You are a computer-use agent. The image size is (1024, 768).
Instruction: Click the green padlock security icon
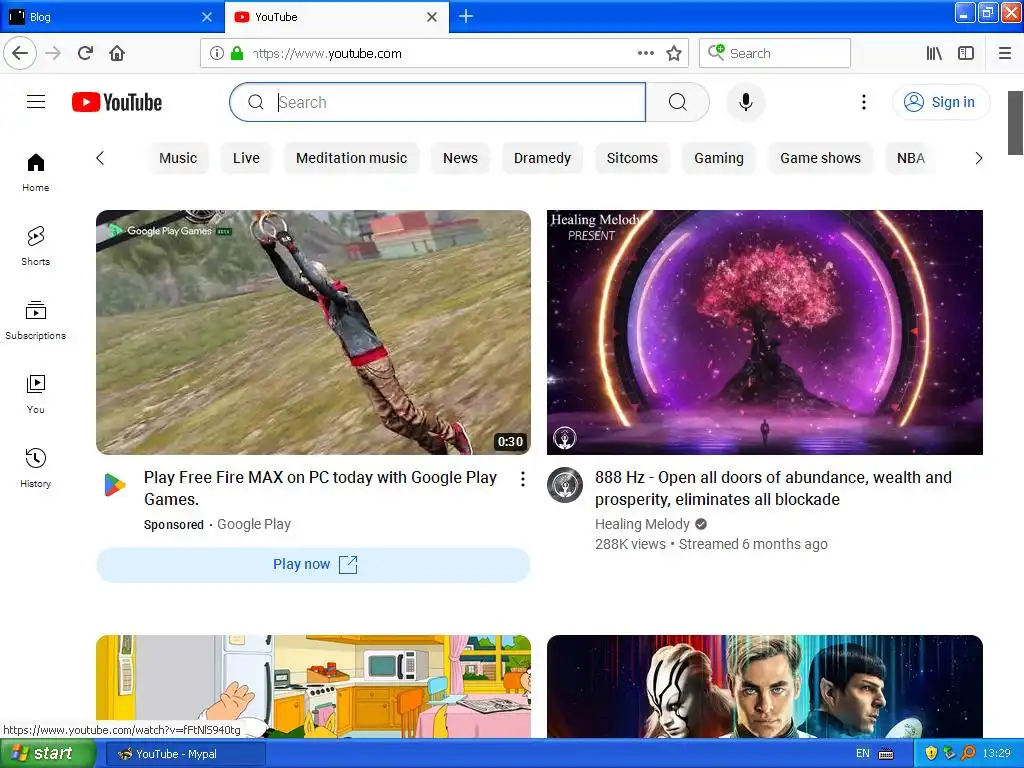click(x=237, y=53)
